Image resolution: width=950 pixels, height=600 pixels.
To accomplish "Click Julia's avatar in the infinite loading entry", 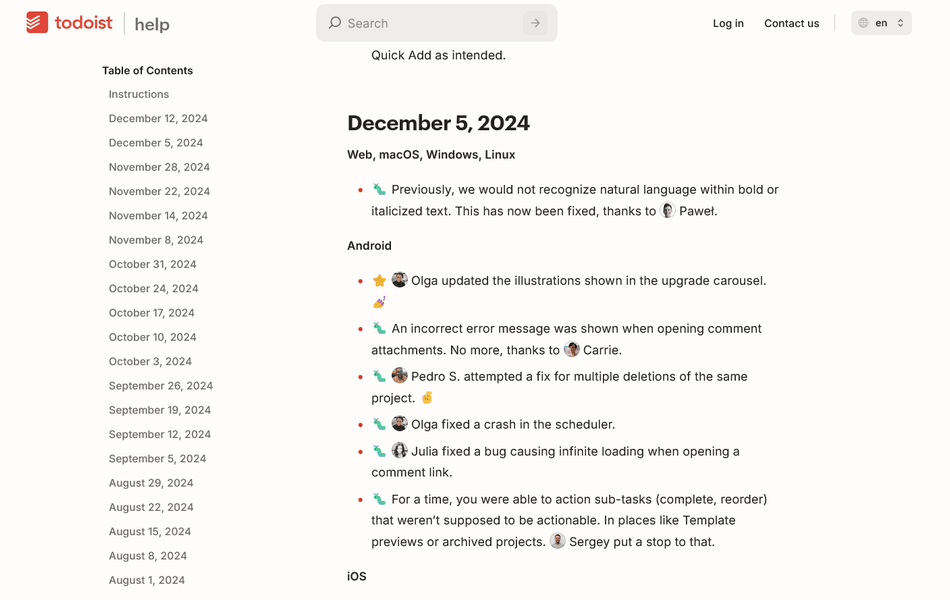I will point(399,450).
